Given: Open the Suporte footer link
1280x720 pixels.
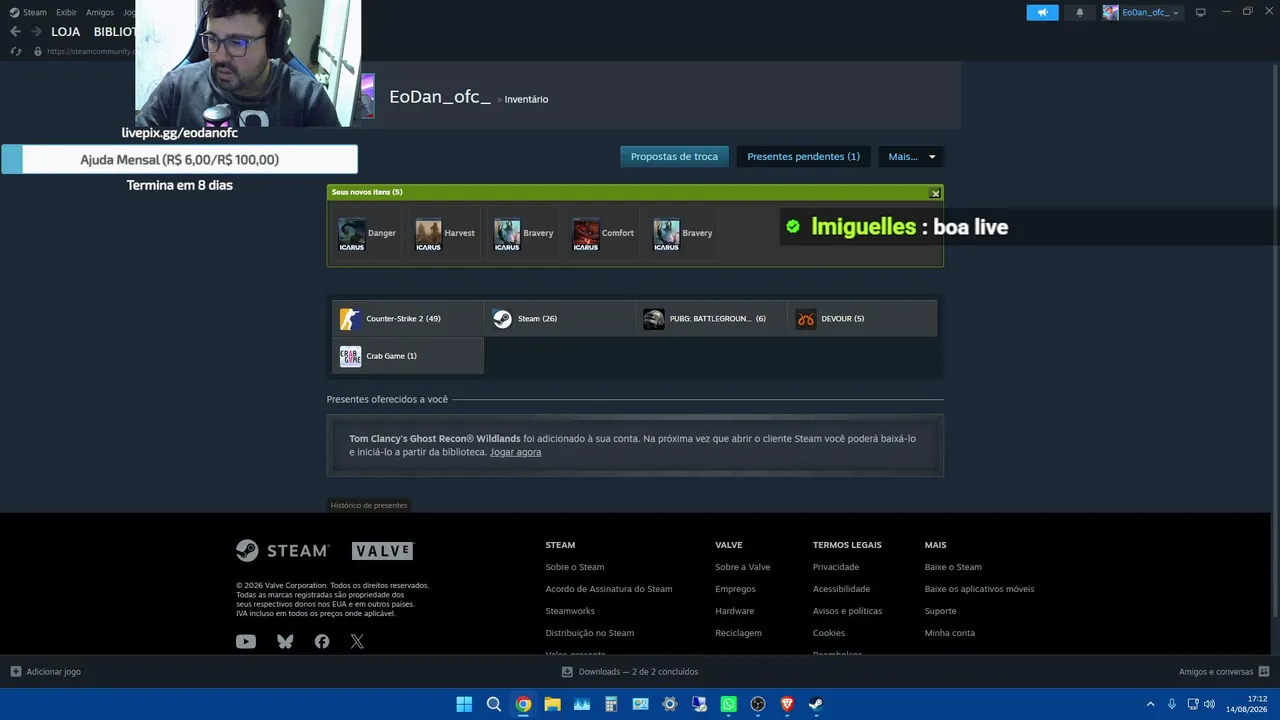Looking at the screenshot, I should point(941,611).
